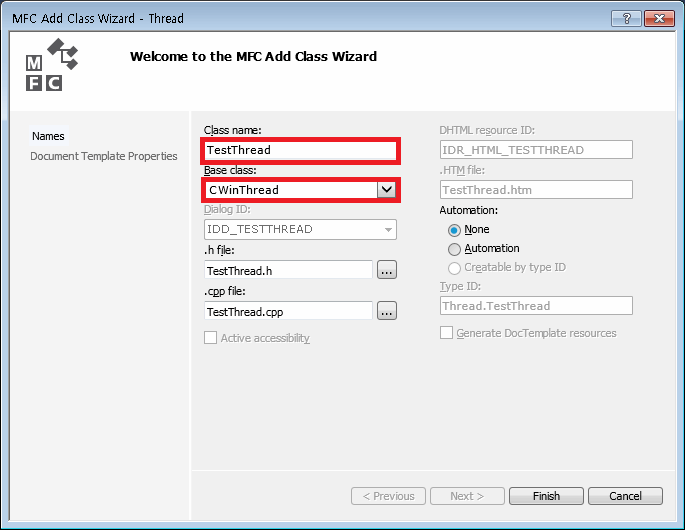The height and width of the screenshot is (530, 685).
Task: Open the disabled Dialog ID dropdown
Action: [x=301, y=229]
